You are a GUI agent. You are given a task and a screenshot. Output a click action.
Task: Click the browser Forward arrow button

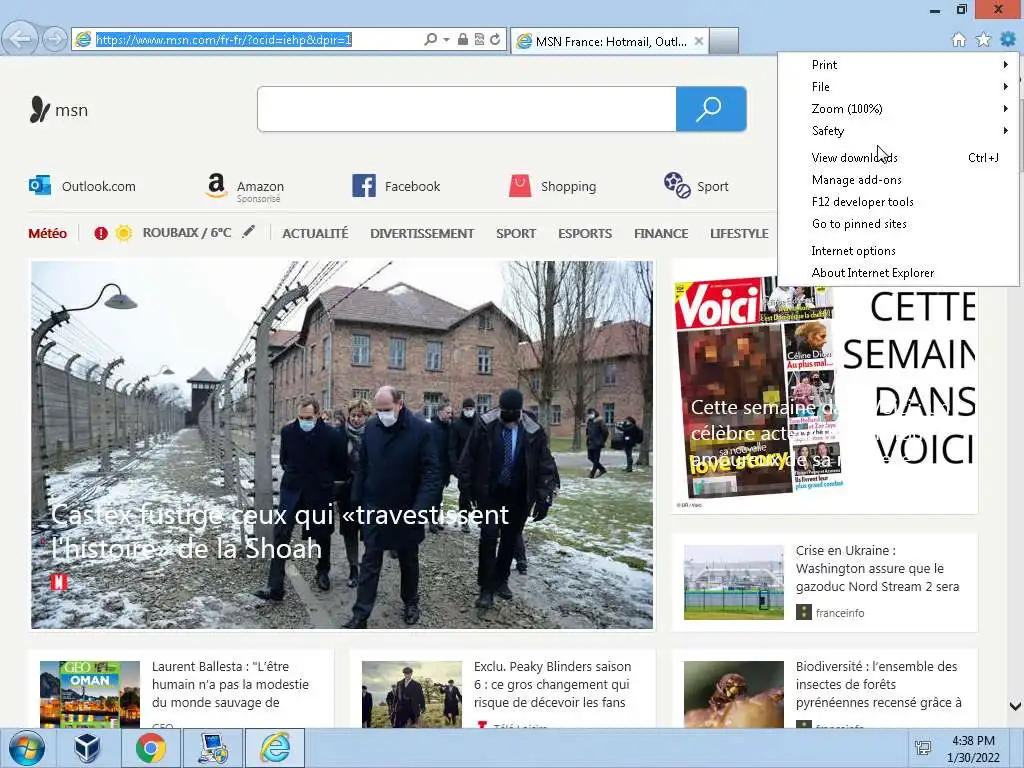pyautogui.click(x=55, y=39)
